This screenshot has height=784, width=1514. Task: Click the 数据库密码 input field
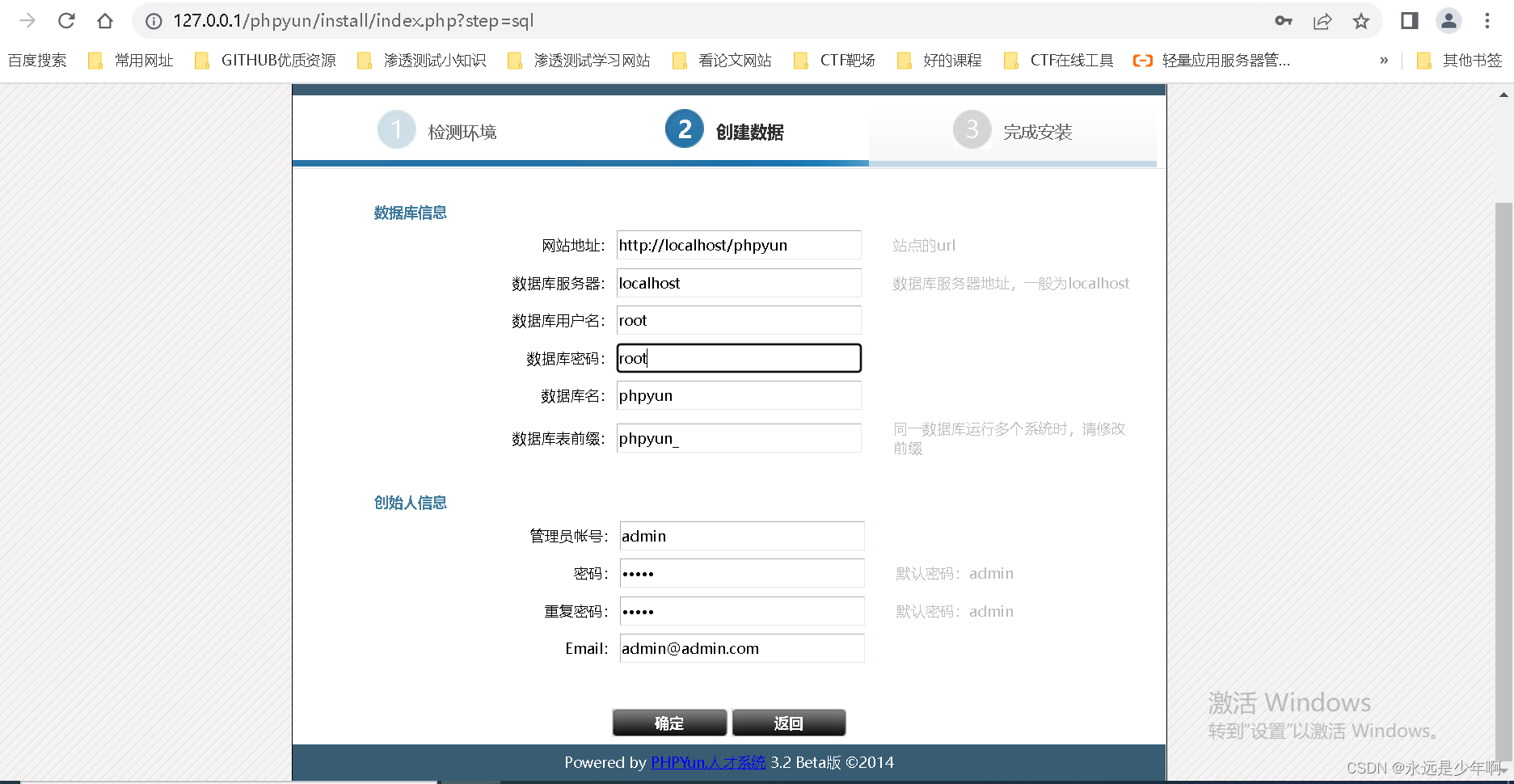[739, 358]
